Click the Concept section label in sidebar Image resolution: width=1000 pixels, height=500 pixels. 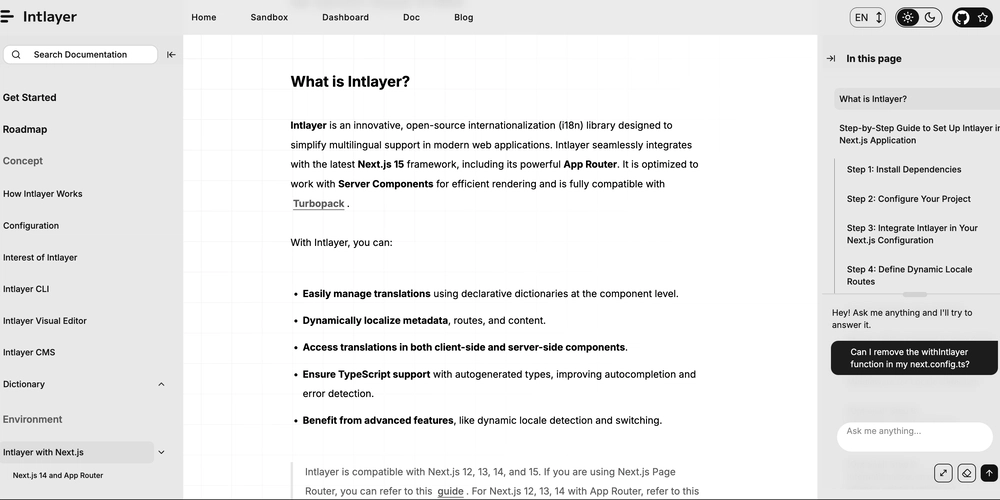coord(23,161)
